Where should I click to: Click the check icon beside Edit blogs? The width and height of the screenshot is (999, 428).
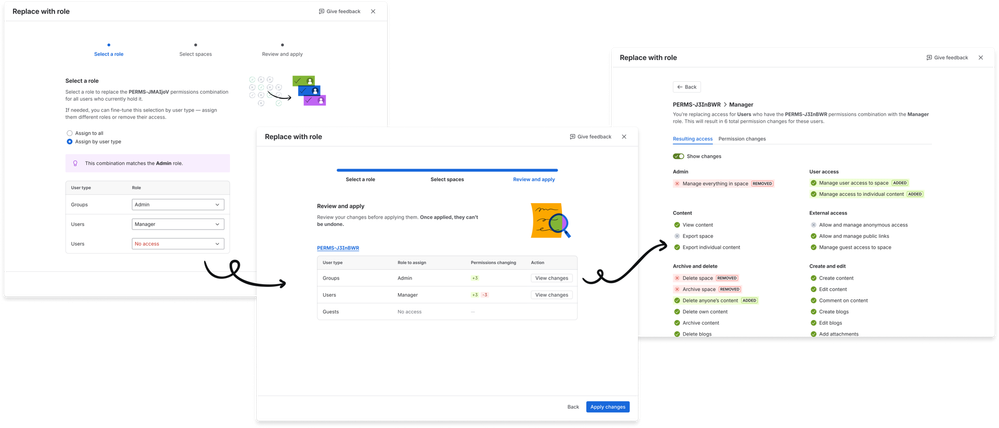(814, 323)
